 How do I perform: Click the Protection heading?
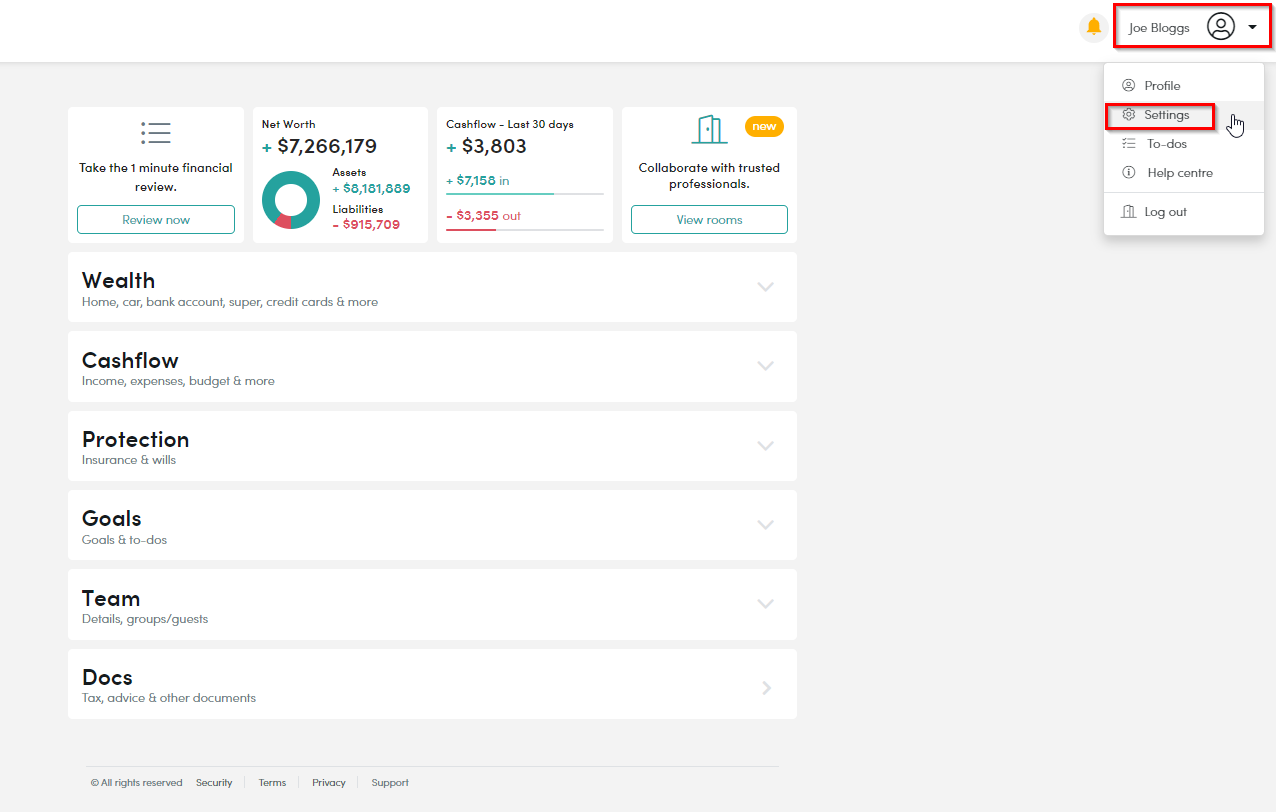[135, 440]
